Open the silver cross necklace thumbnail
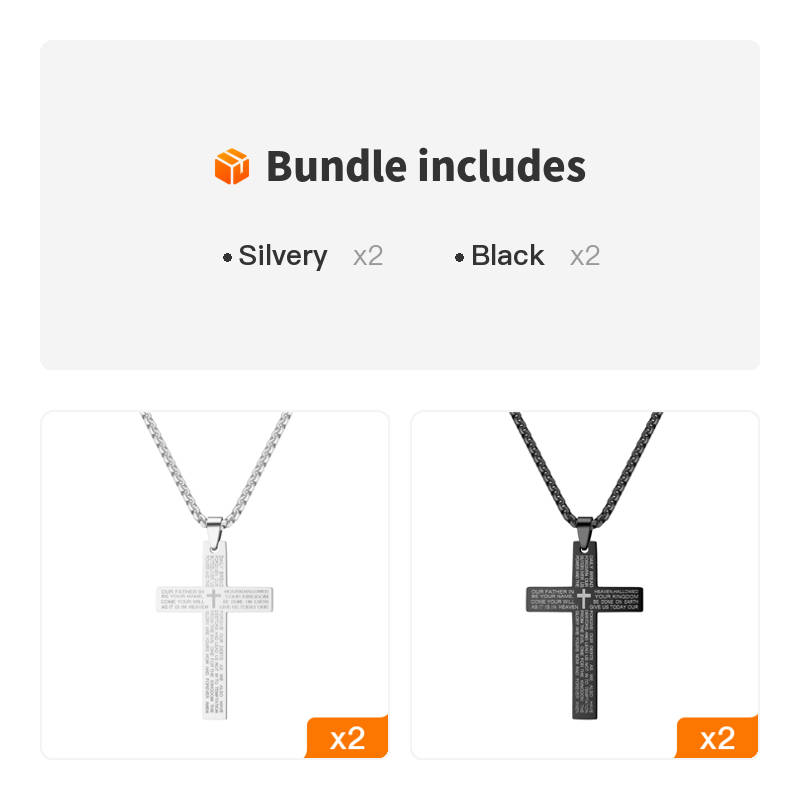This screenshot has height=800, width=800. tap(215, 585)
